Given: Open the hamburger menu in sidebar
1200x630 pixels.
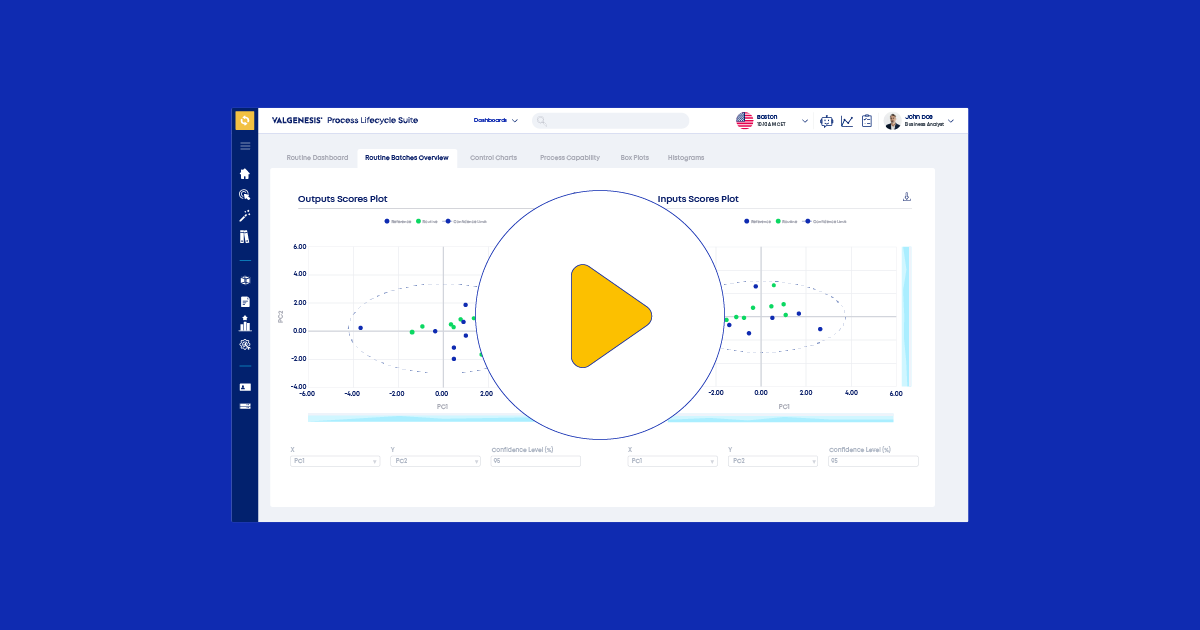Looking at the screenshot, I should click(245, 146).
